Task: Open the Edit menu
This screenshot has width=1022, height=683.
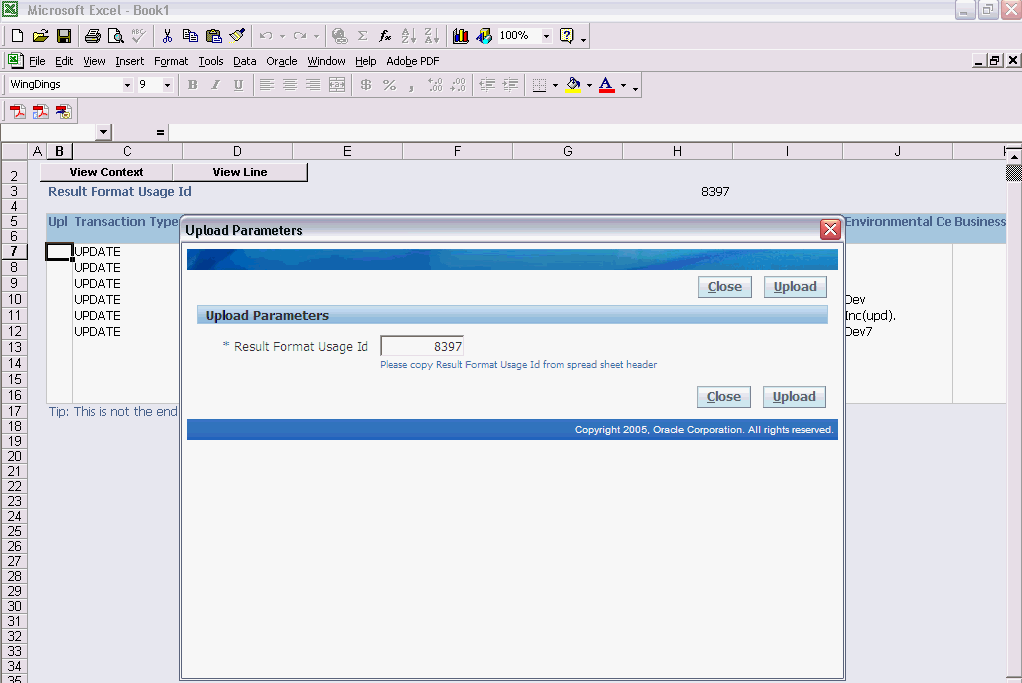Action: (x=64, y=61)
